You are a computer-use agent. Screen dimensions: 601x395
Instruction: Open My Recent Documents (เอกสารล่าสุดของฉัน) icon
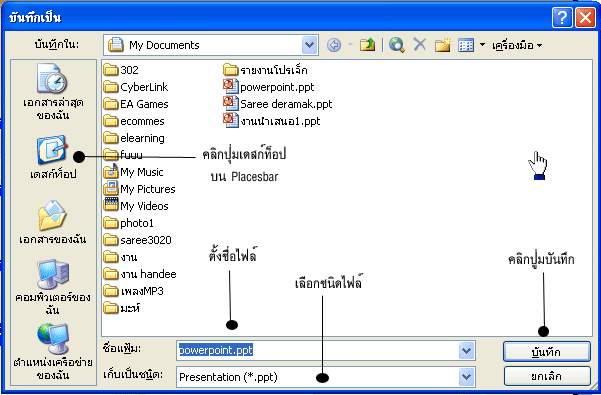click(x=53, y=92)
